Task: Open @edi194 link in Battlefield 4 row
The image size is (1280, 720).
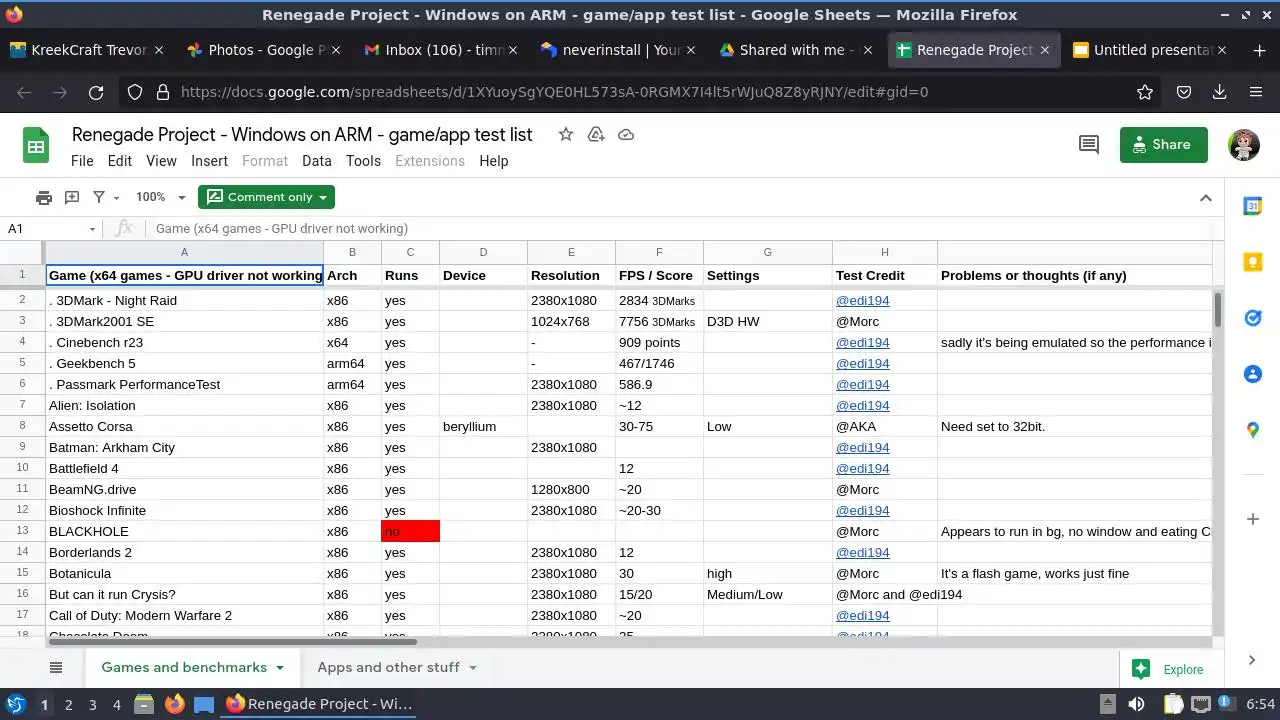Action: pyautogui.click(x=862, y=469)
